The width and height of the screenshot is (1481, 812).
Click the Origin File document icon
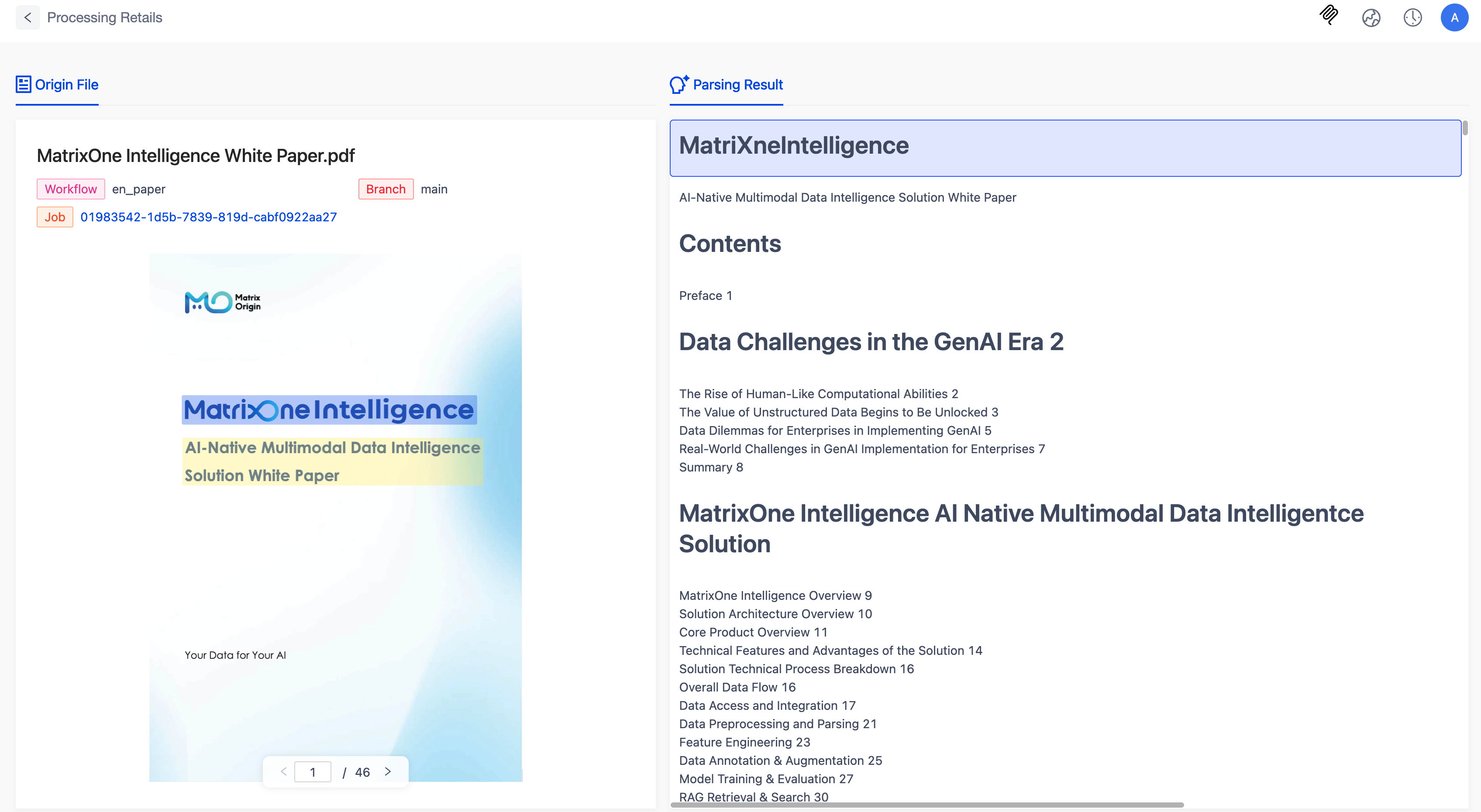point(23,84)
